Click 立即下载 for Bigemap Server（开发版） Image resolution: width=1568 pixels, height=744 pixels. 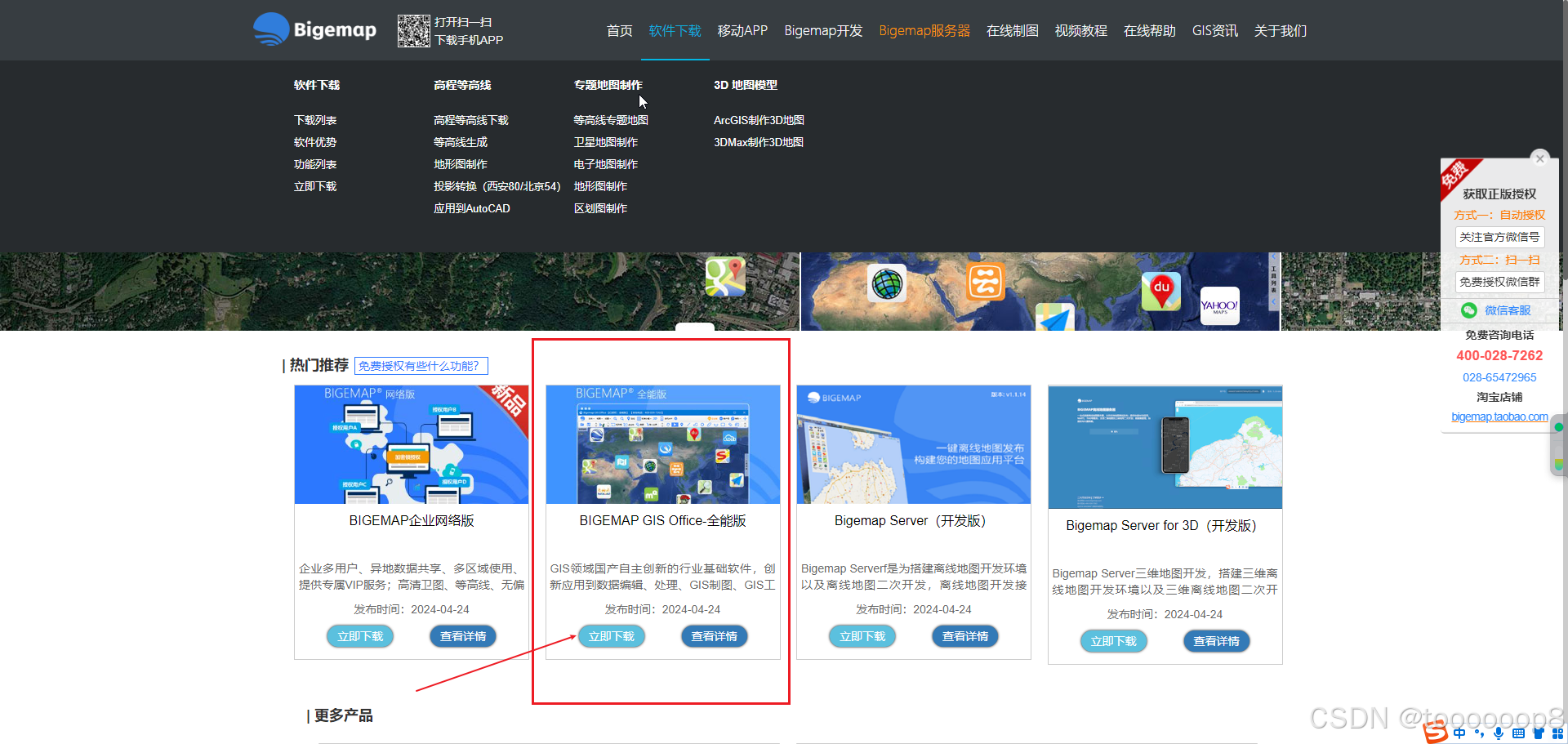tap(862, 636)
